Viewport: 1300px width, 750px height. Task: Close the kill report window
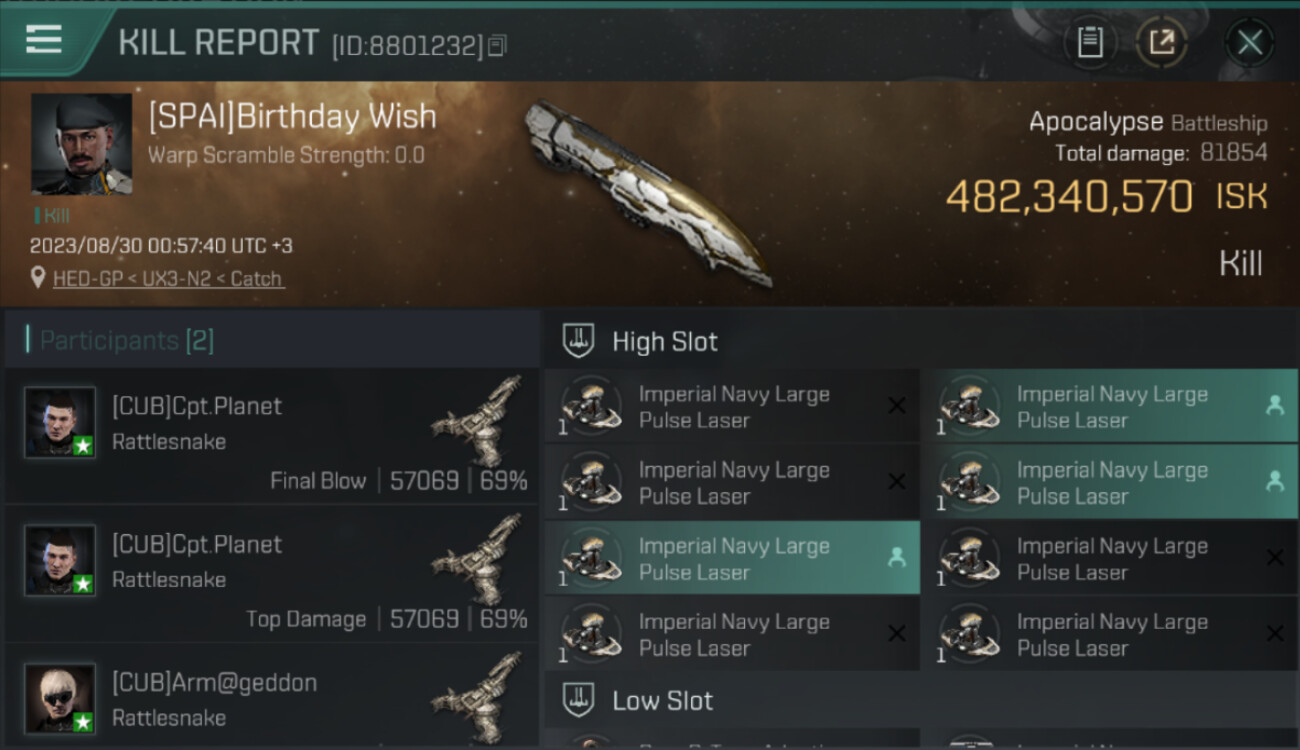(x=1249, y=42)
